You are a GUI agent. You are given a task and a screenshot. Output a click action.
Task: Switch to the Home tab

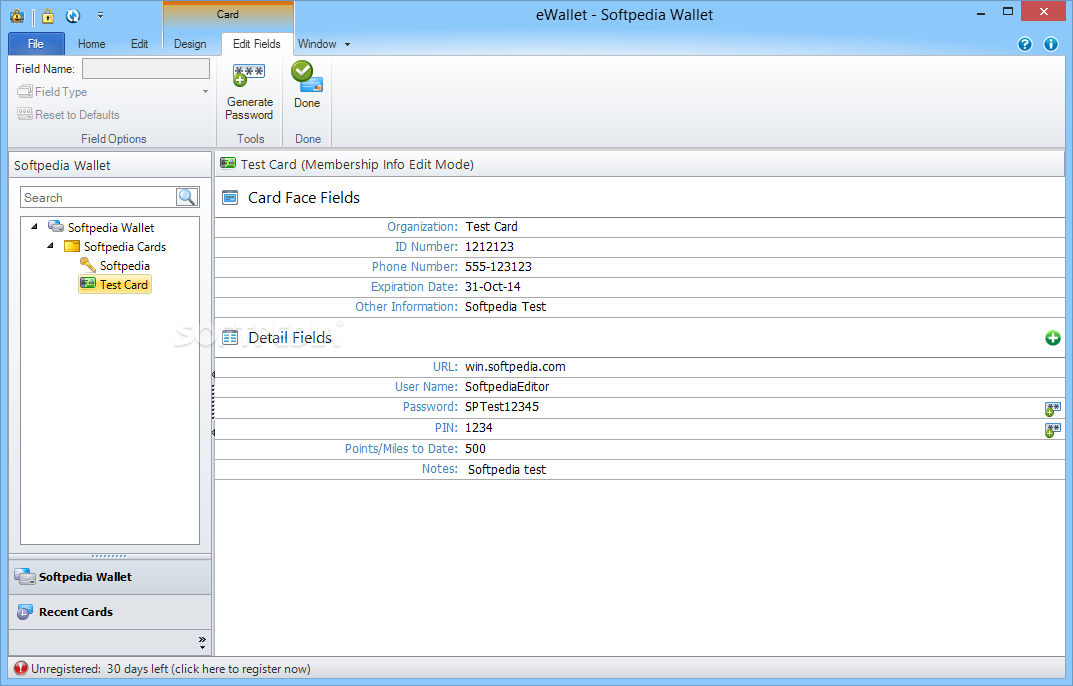click(x=92, y=44)
